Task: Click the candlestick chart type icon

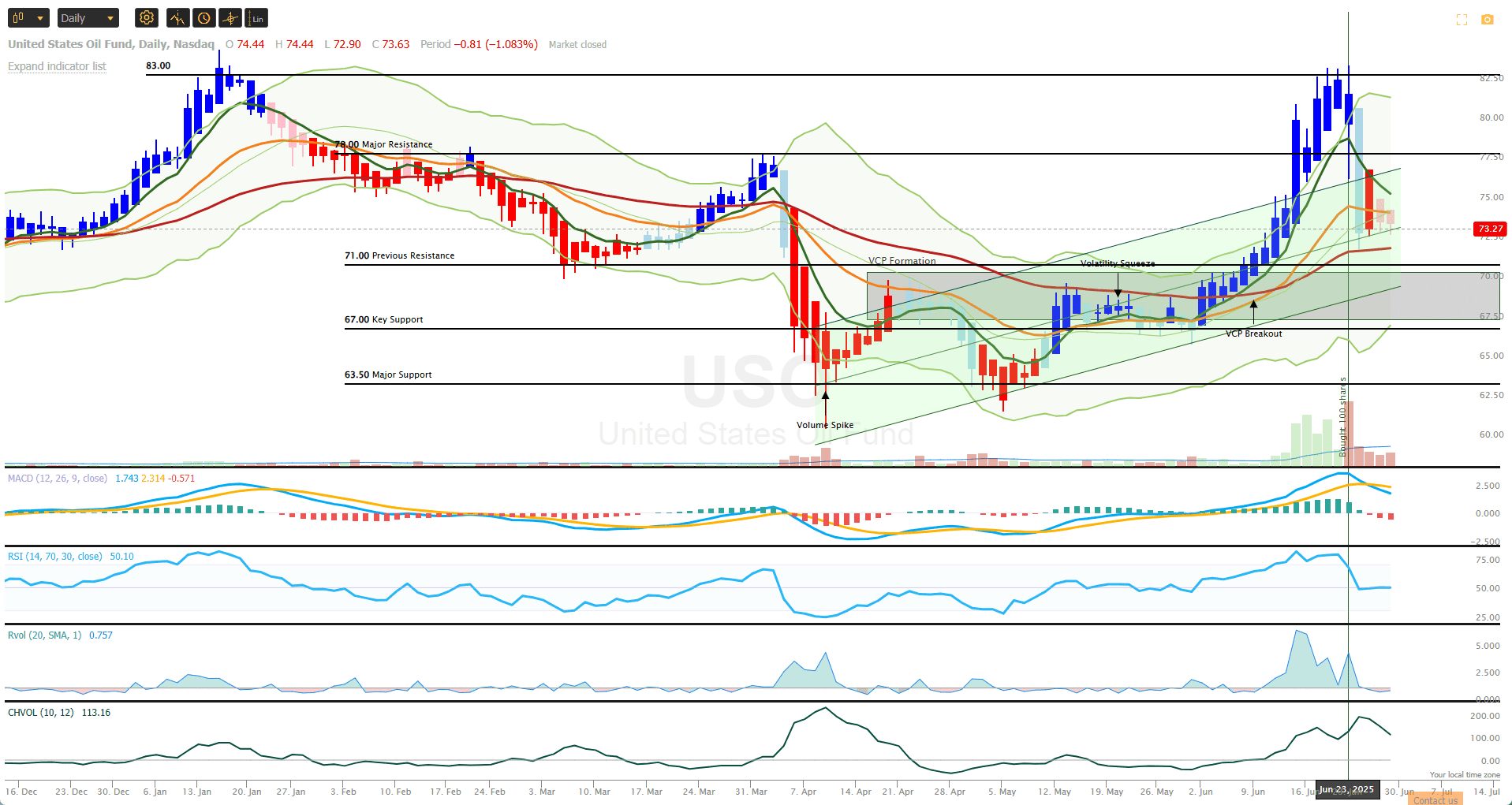Action: click(18, 17)
